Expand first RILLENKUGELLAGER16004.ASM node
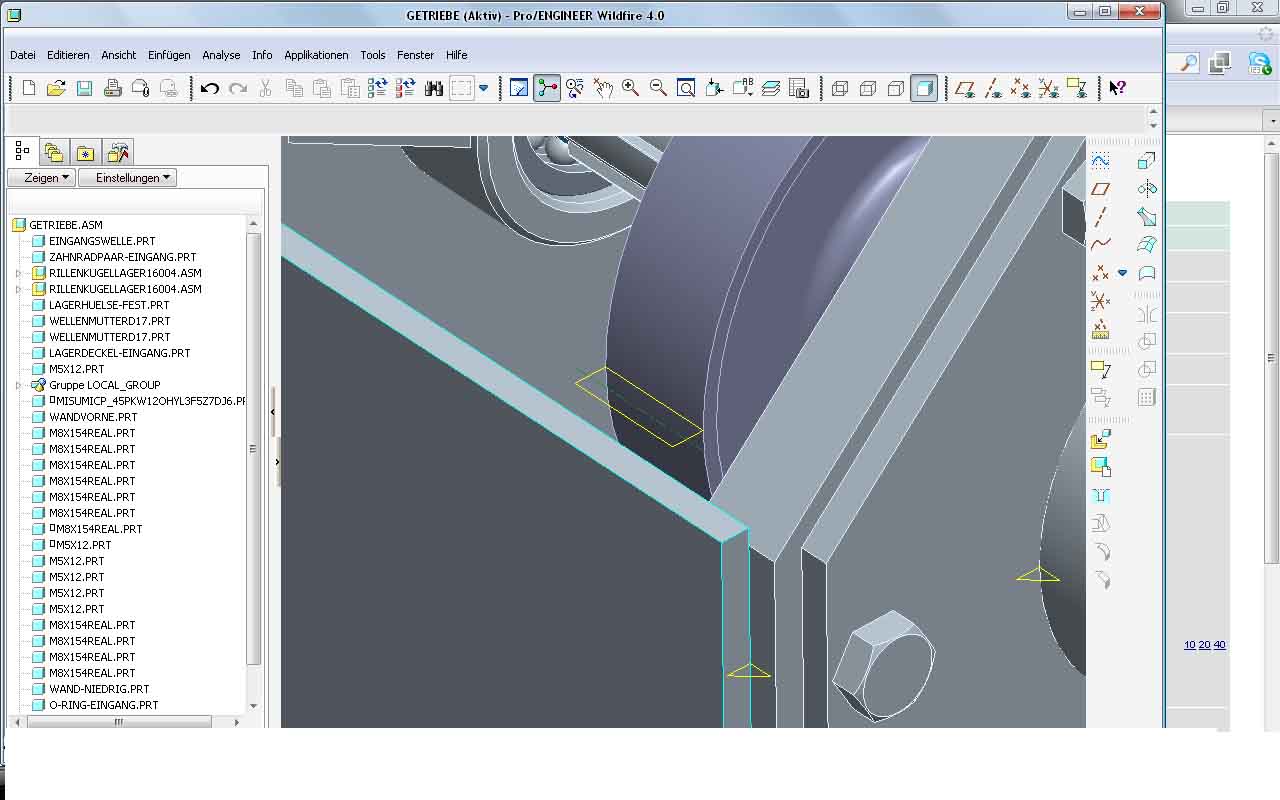The height and width of the screenshot is (800, 1280). point(18,273)
